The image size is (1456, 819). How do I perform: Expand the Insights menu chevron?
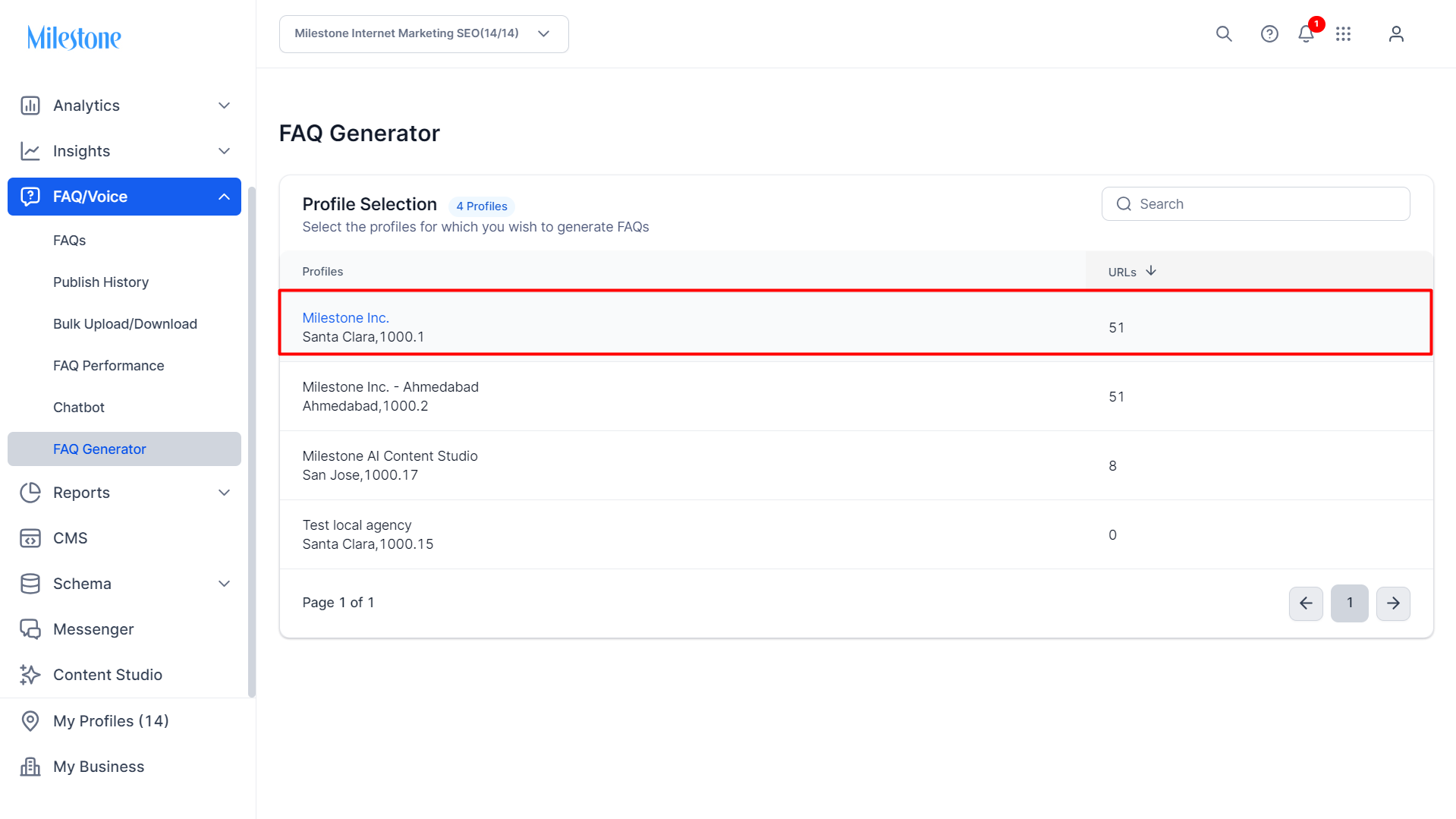pos(224,151)
